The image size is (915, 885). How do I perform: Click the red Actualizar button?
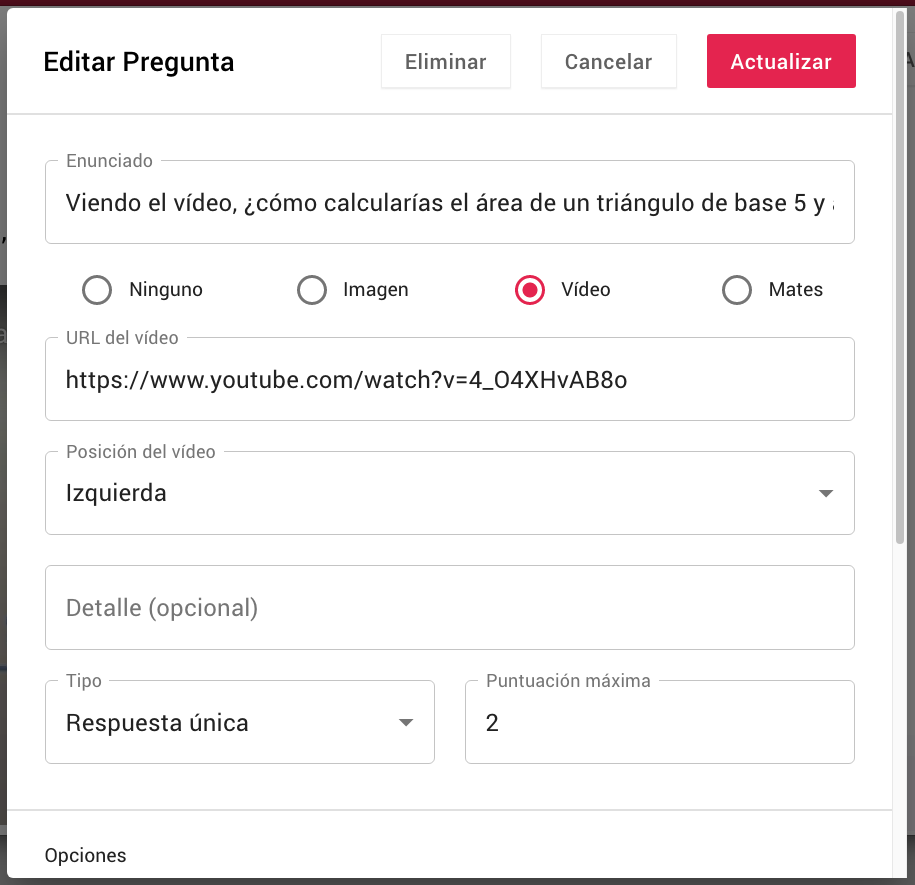pyautogui.click(x=781, y=61)
